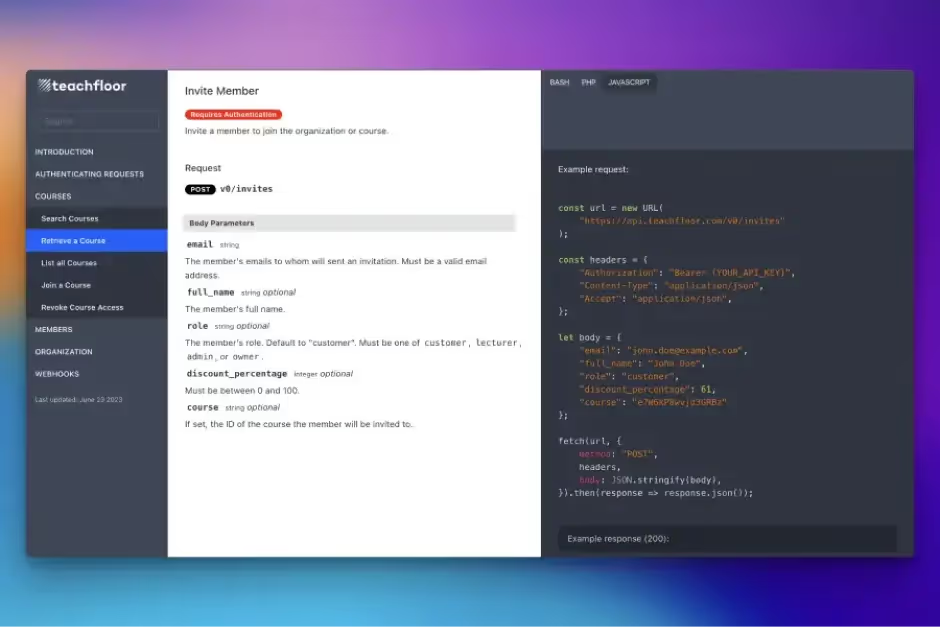
Task: Click the v0/invites endpoint path
Action: point(246,189)
